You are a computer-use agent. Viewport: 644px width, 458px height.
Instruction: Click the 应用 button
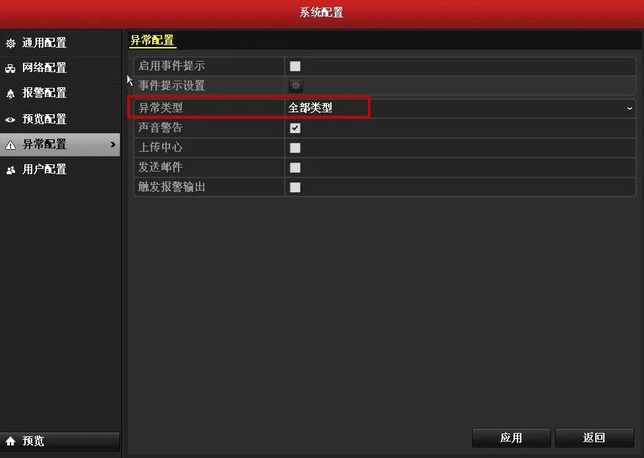(511, 437)
